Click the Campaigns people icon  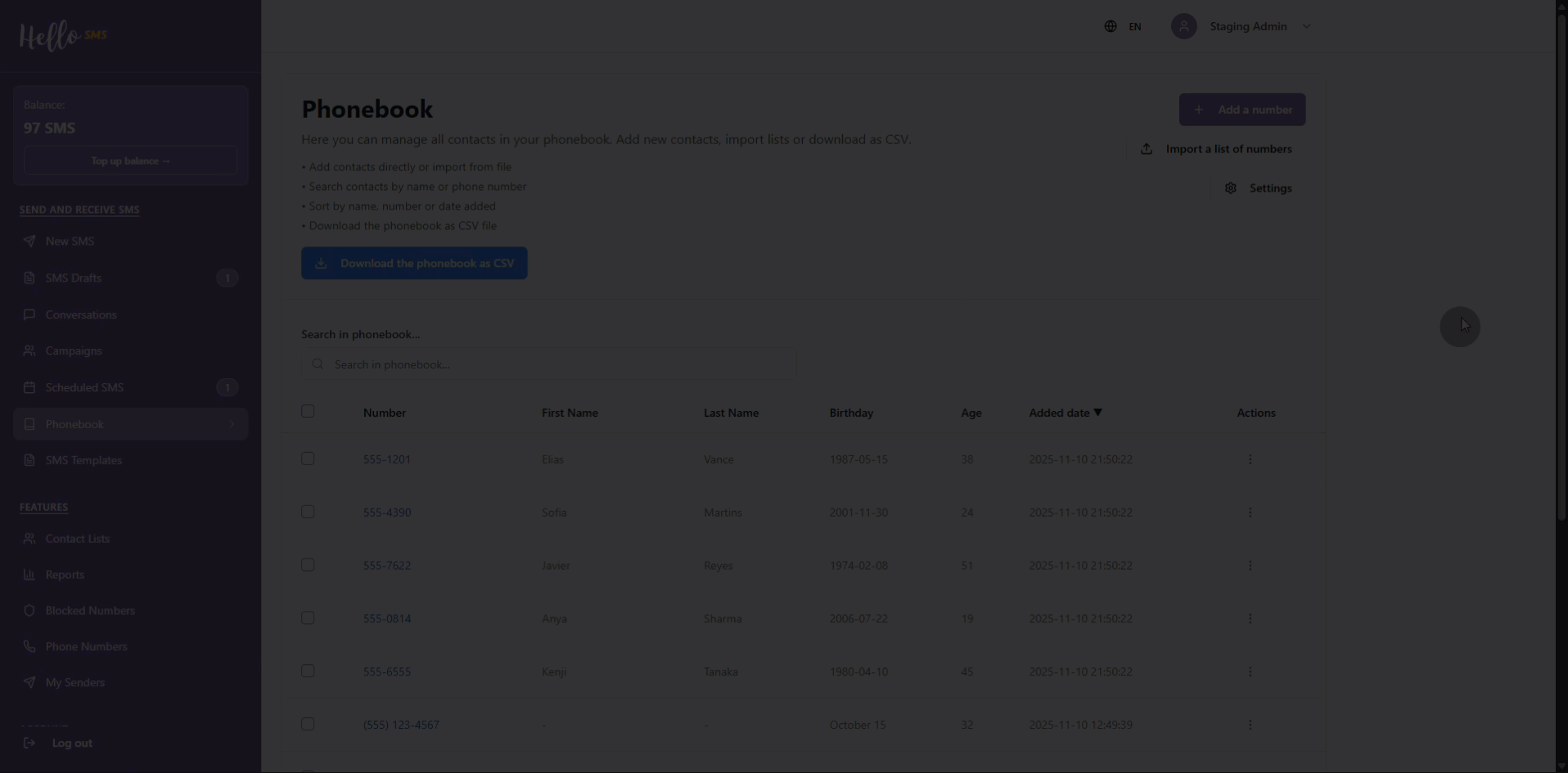click(29, 351)
